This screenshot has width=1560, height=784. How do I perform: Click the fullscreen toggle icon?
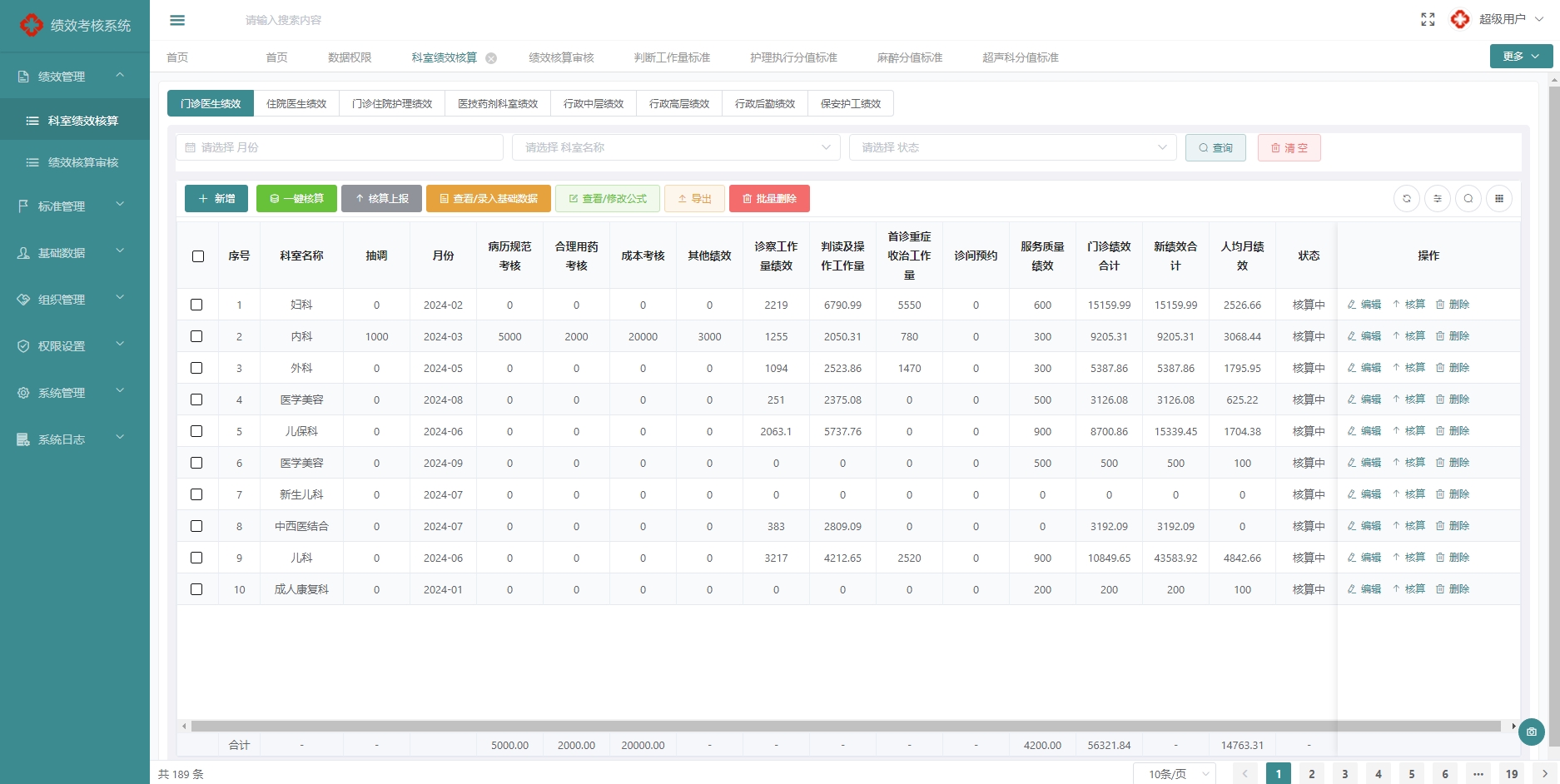pos(1428,19)
